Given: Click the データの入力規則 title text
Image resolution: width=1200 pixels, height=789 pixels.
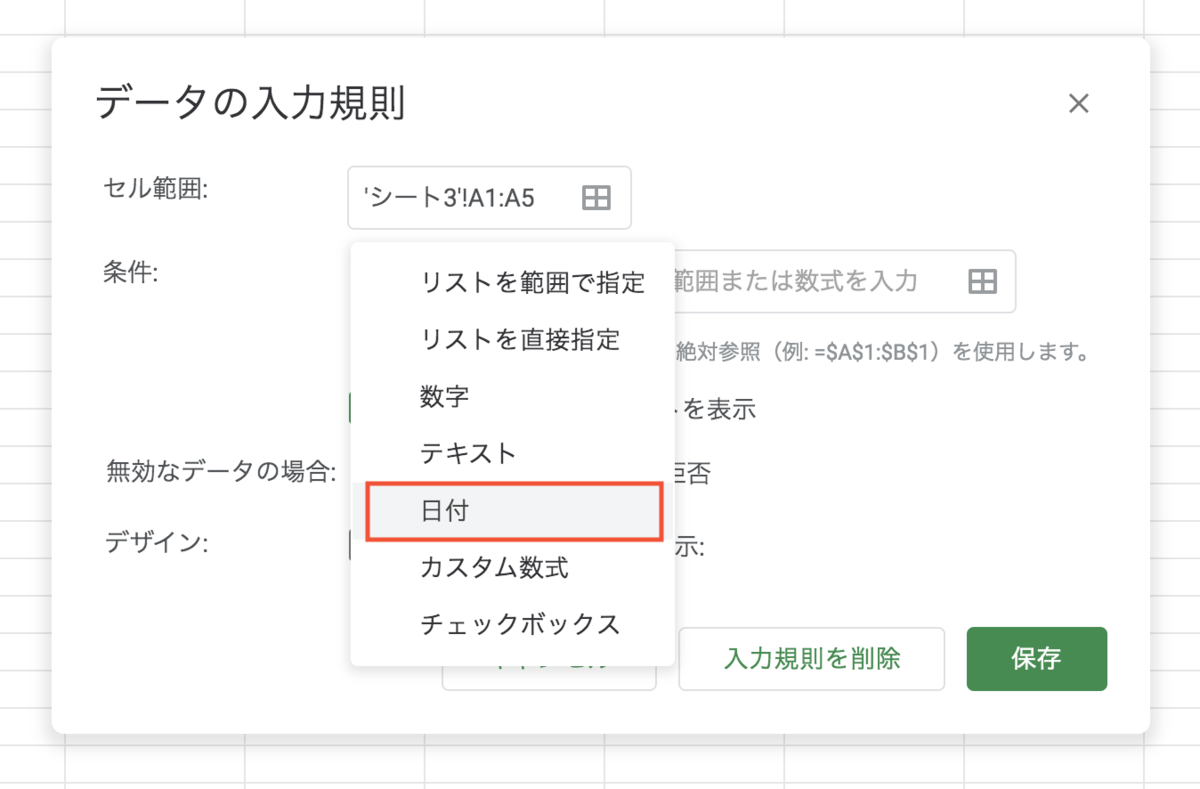Looking at the screenshot, I should [x=251, y=104].
